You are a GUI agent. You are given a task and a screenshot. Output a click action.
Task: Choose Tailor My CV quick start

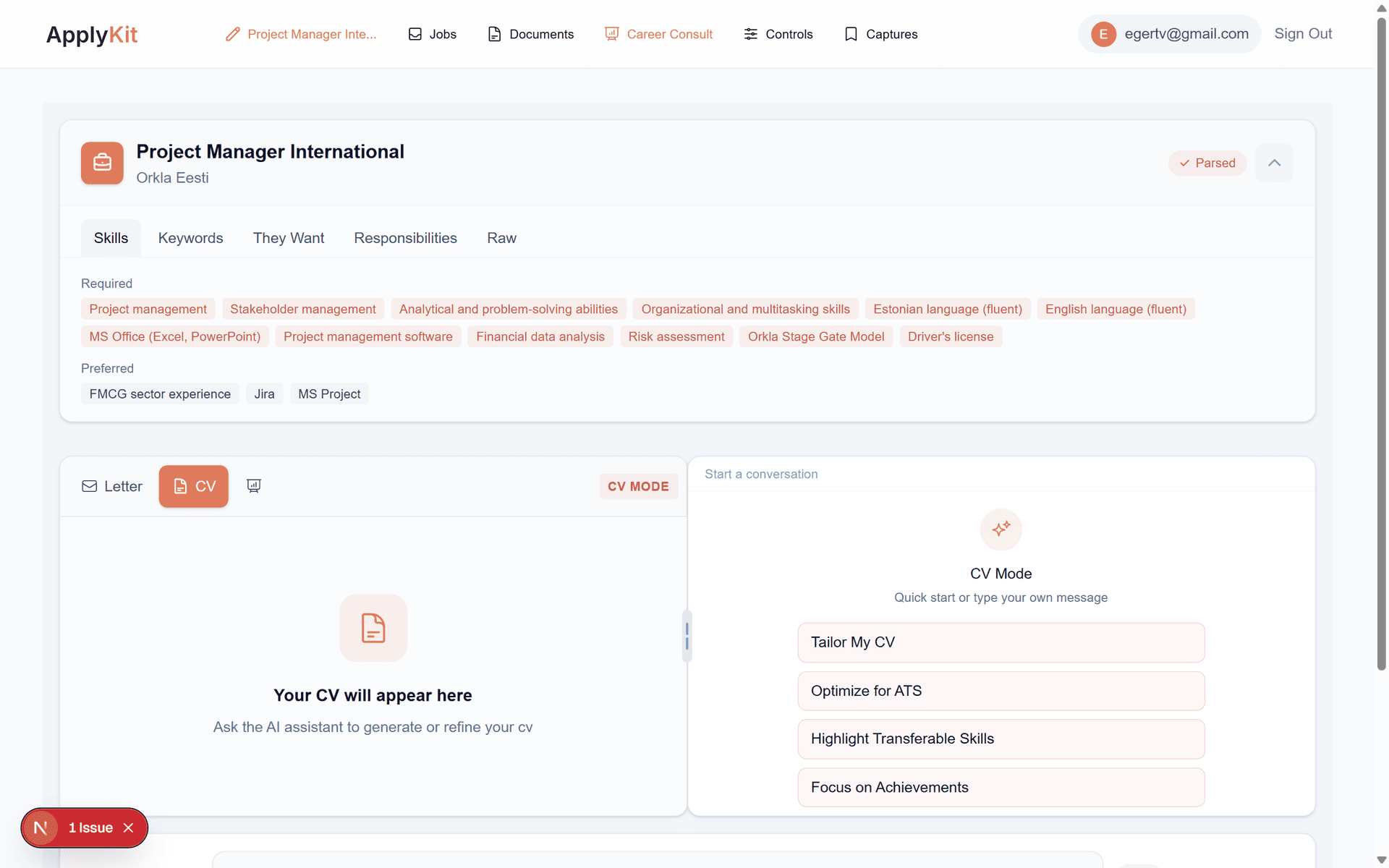click(x=1001, y=642)
